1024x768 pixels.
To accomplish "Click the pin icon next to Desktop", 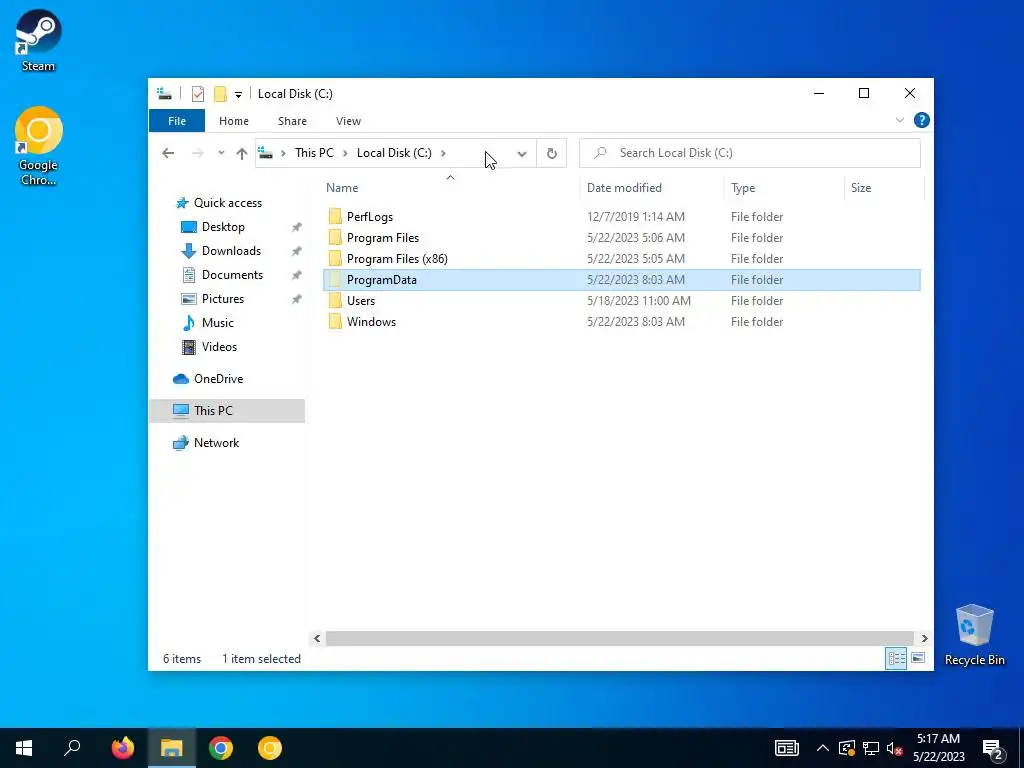I will click(x=296, y=227).
